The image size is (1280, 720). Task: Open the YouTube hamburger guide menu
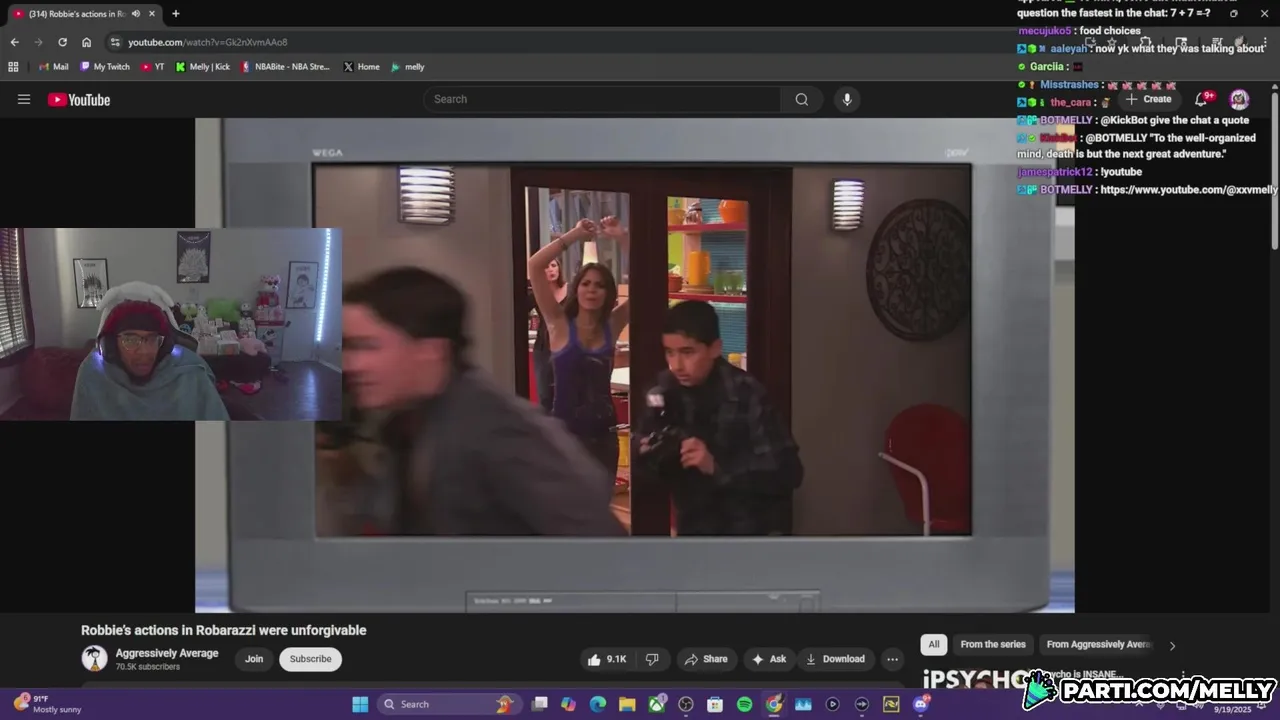[24, 99]
